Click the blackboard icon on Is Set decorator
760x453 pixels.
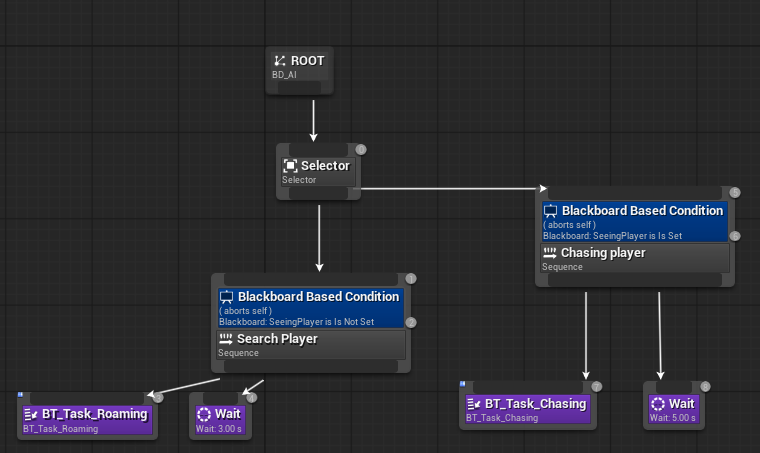550,211
